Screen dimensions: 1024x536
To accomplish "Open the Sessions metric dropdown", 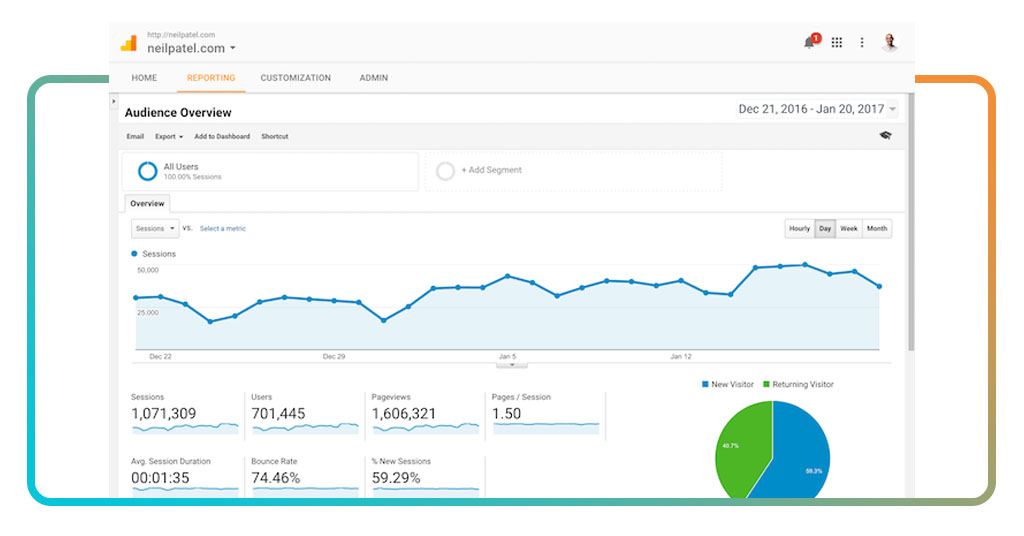I will [155, 229].
